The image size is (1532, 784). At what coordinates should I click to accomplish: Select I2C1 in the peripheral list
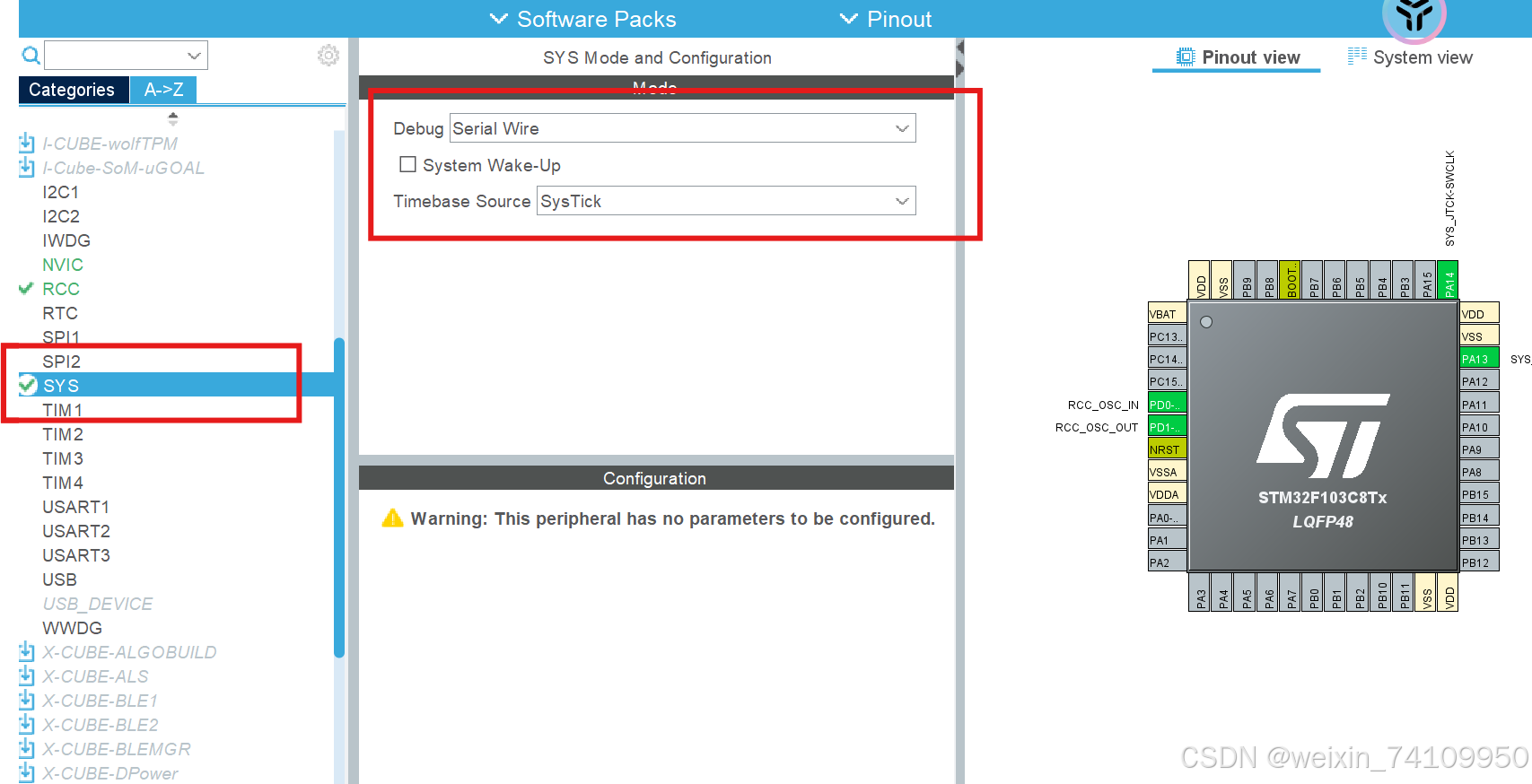point(61,192)
